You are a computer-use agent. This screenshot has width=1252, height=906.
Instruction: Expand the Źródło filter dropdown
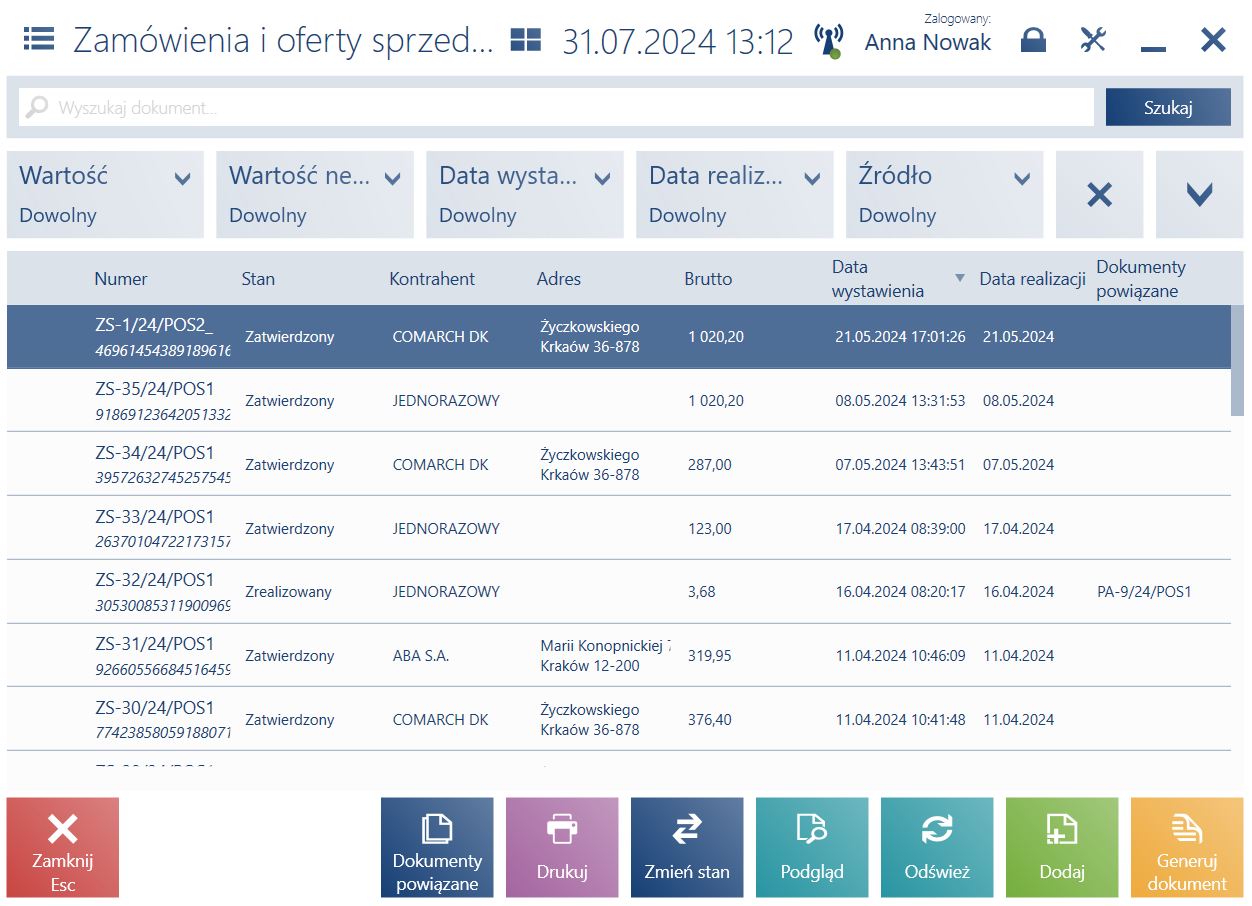(x=945, y=195)
